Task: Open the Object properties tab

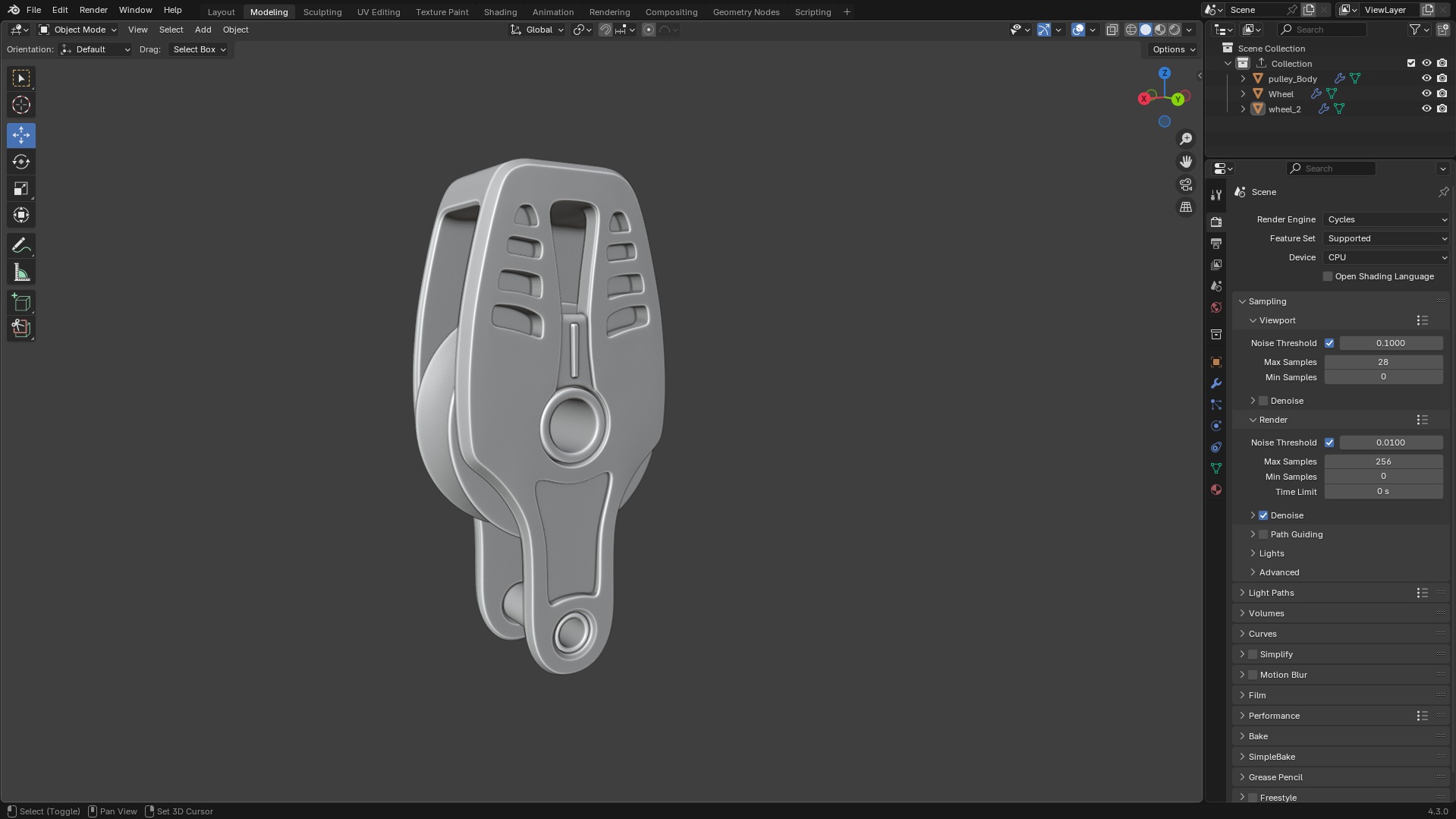Action: [x=1216, y=362]
